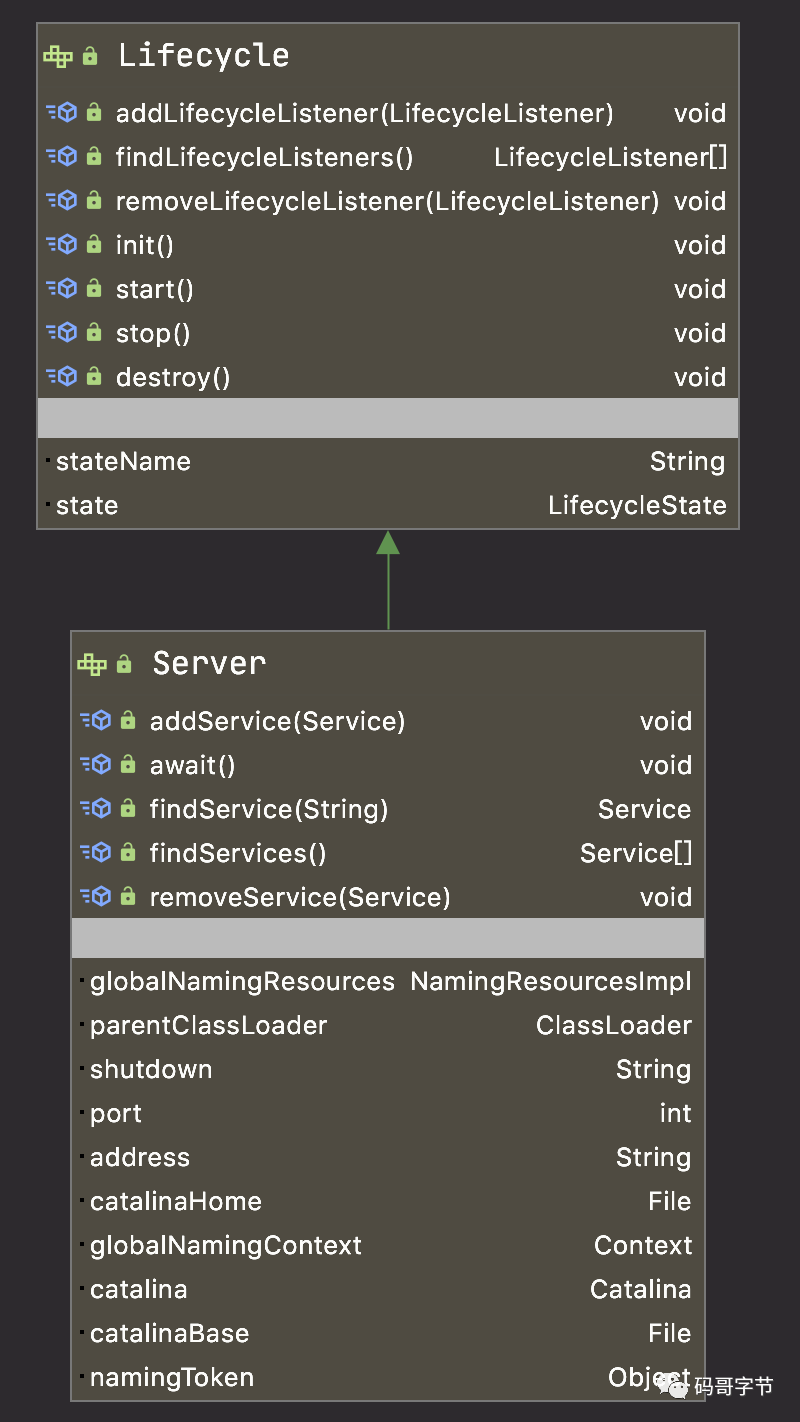Click method icon beside addLifecycleListener
This screenshot has height=1422, width=800.
(62, 113)
